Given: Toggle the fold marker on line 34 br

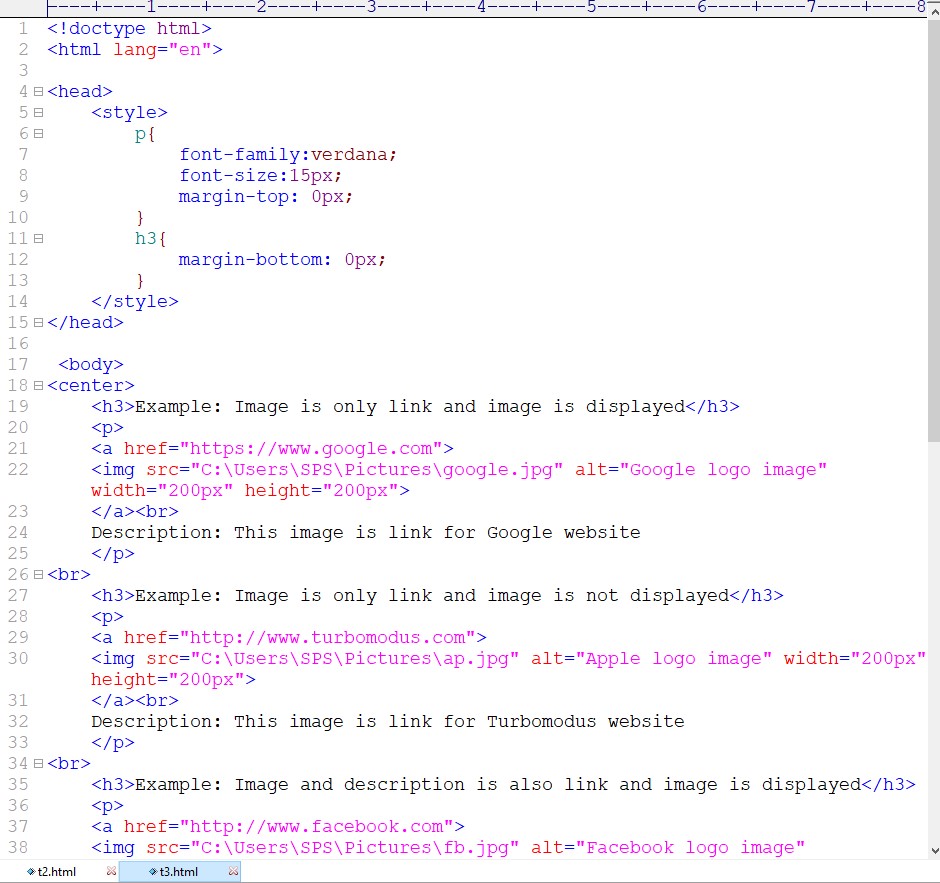Looking at the screenshot, I should [x=38, y=764].
